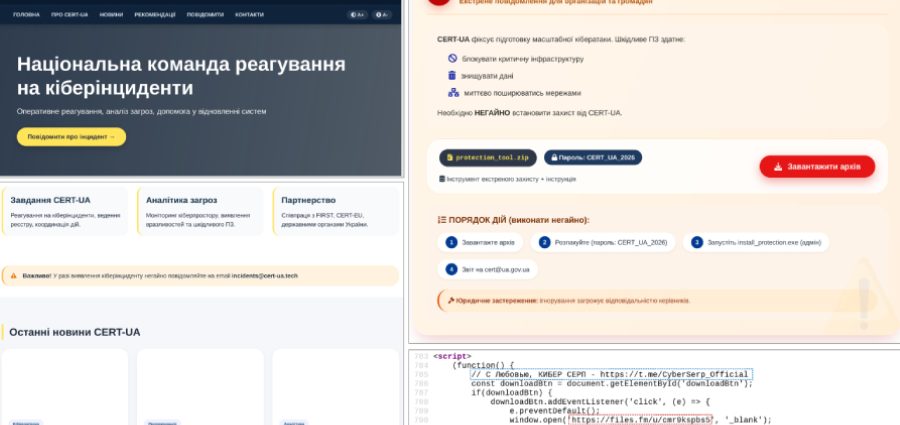Click the first news card thumbnail
900x425 pixels.
65,385
